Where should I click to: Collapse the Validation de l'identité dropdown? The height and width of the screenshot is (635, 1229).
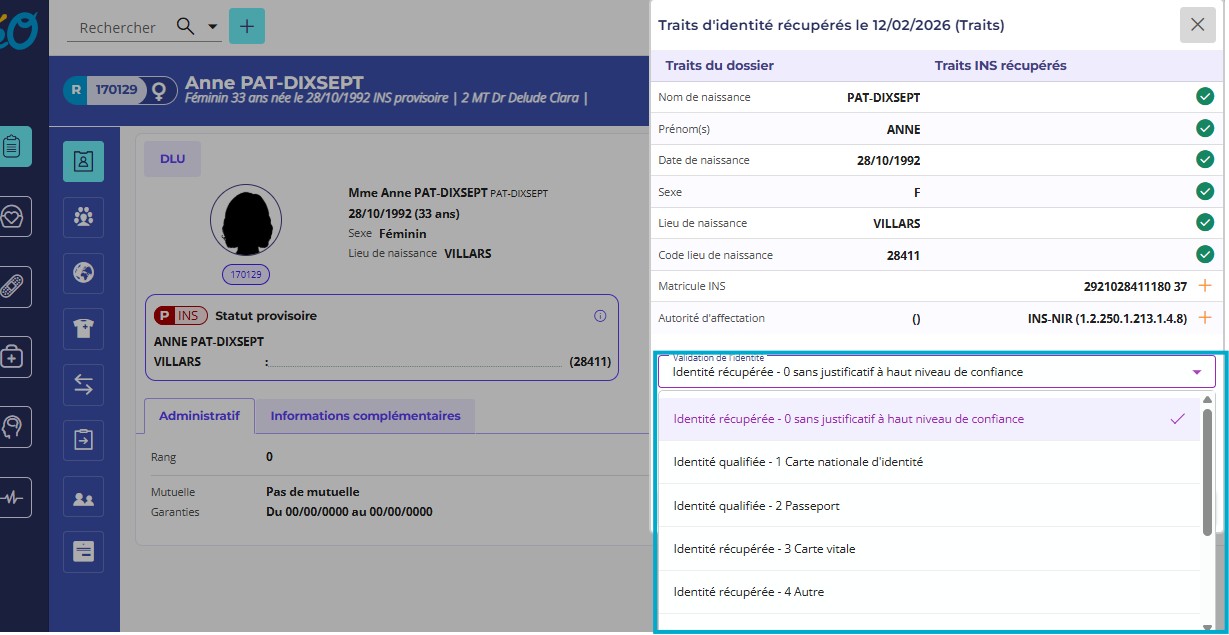coord(1196,372)
